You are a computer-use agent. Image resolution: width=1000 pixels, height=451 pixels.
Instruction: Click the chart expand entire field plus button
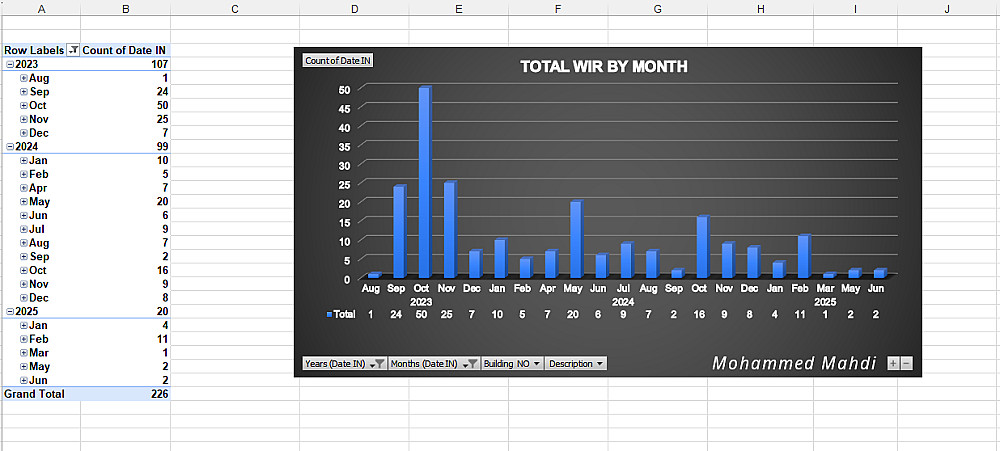click(x=893, y=364)
